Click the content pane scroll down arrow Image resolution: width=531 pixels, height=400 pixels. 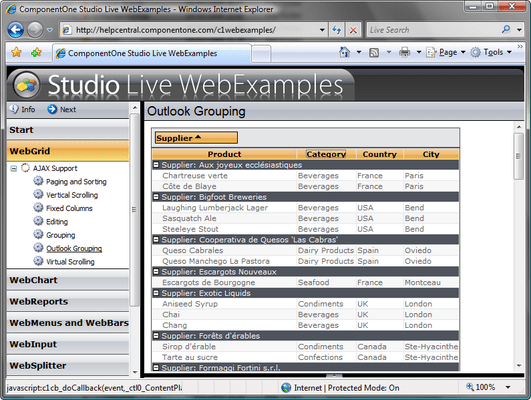[x=519, y=366]
